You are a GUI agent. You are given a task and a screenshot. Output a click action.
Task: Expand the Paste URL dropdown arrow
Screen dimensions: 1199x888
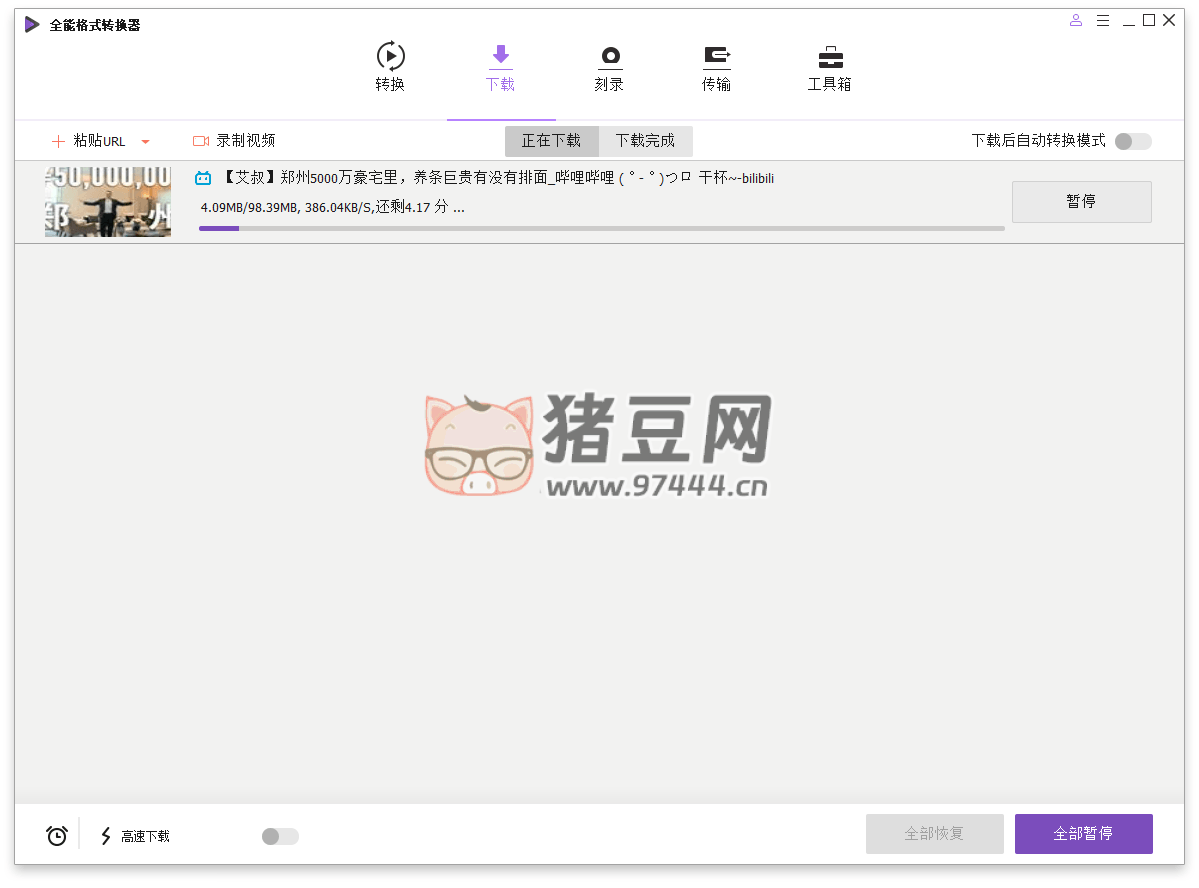tap(145, 142)
